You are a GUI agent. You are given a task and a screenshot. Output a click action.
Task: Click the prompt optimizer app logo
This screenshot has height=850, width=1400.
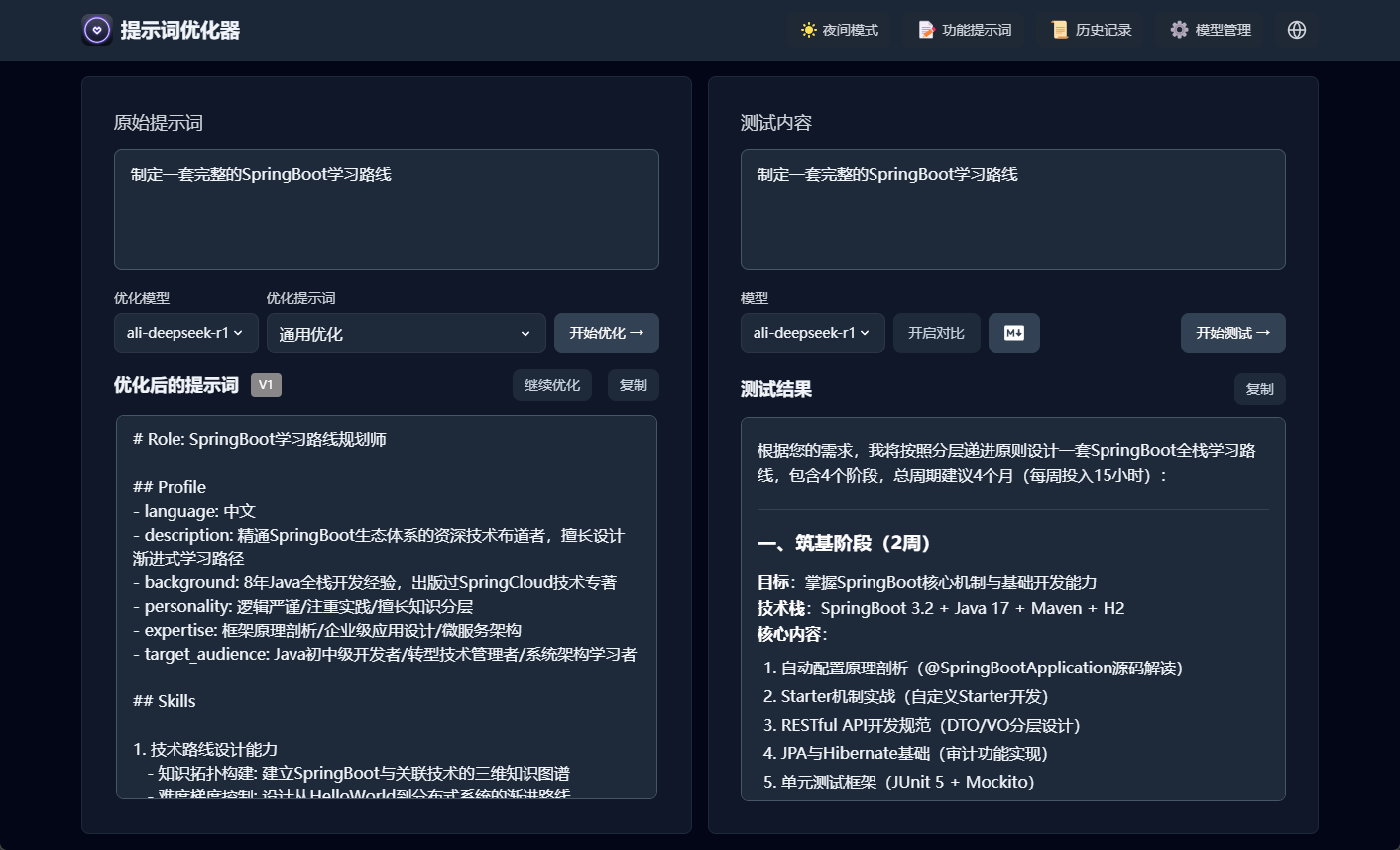[x=96, y=30]
